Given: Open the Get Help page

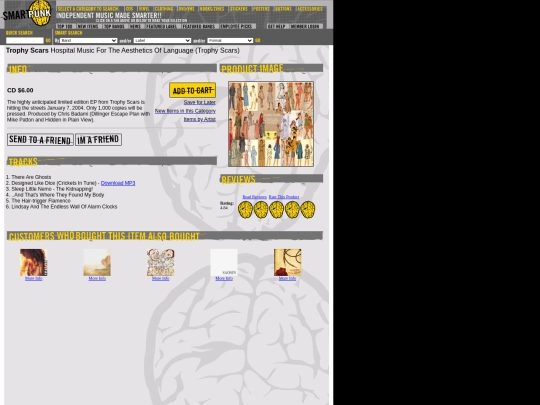Looking at the screenshot, I should [276, 26].
